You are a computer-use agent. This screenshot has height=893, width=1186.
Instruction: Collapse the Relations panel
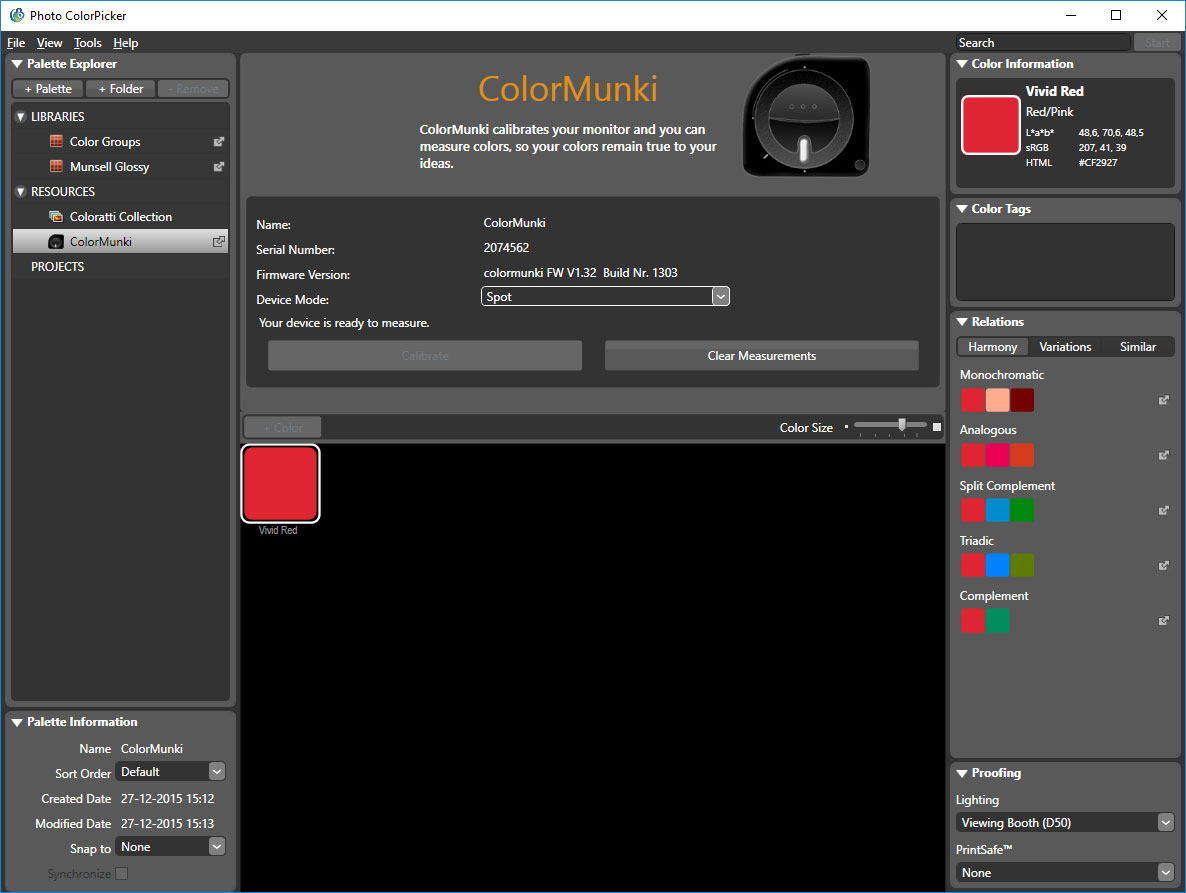click(962, 322)
